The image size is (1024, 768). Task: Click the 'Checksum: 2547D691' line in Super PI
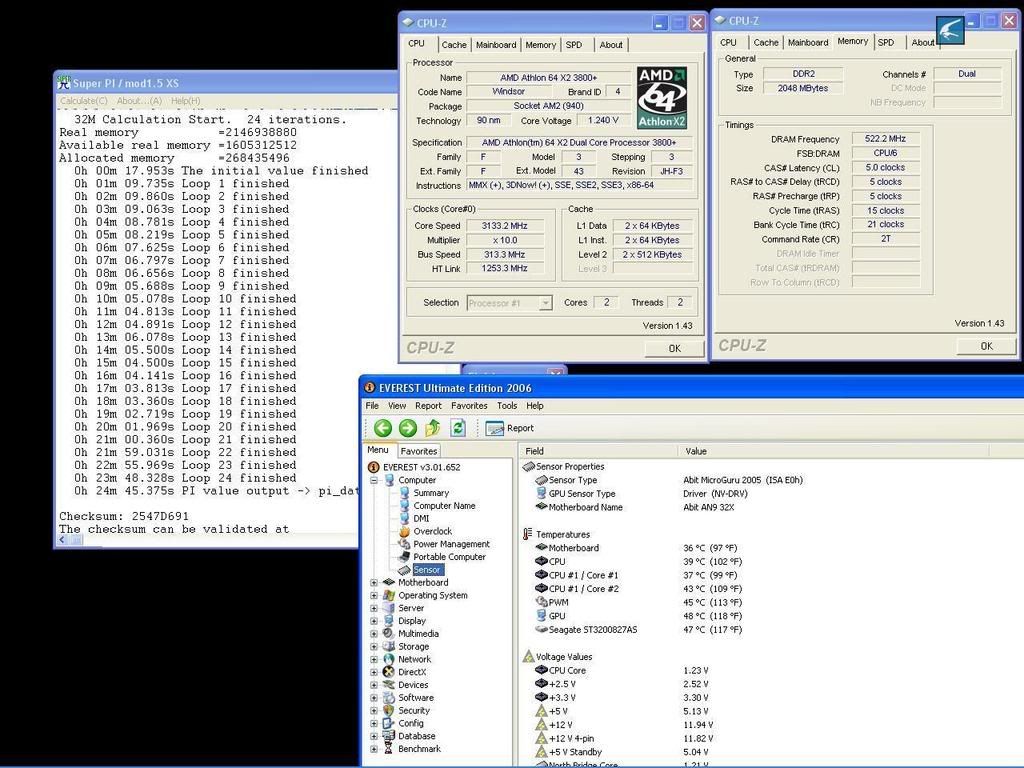pyautogui.click(x=123, y=516)
